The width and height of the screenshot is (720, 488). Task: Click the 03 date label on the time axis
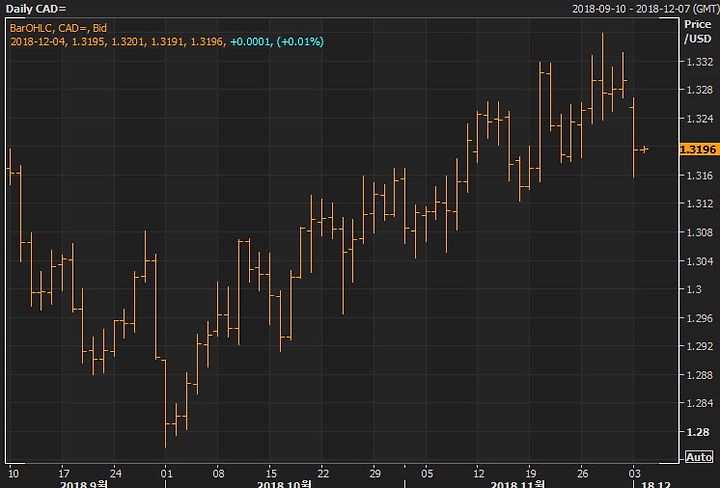click(634, 473)
